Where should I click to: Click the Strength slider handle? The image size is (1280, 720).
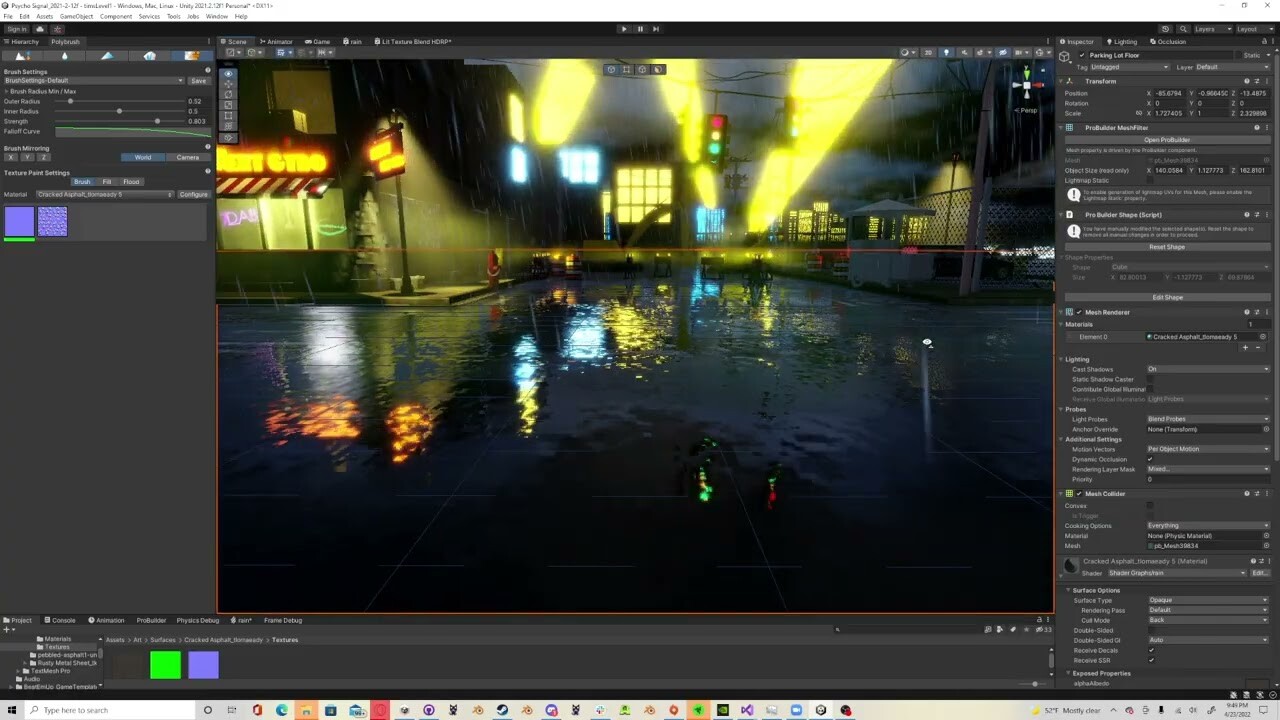(157, 121)
